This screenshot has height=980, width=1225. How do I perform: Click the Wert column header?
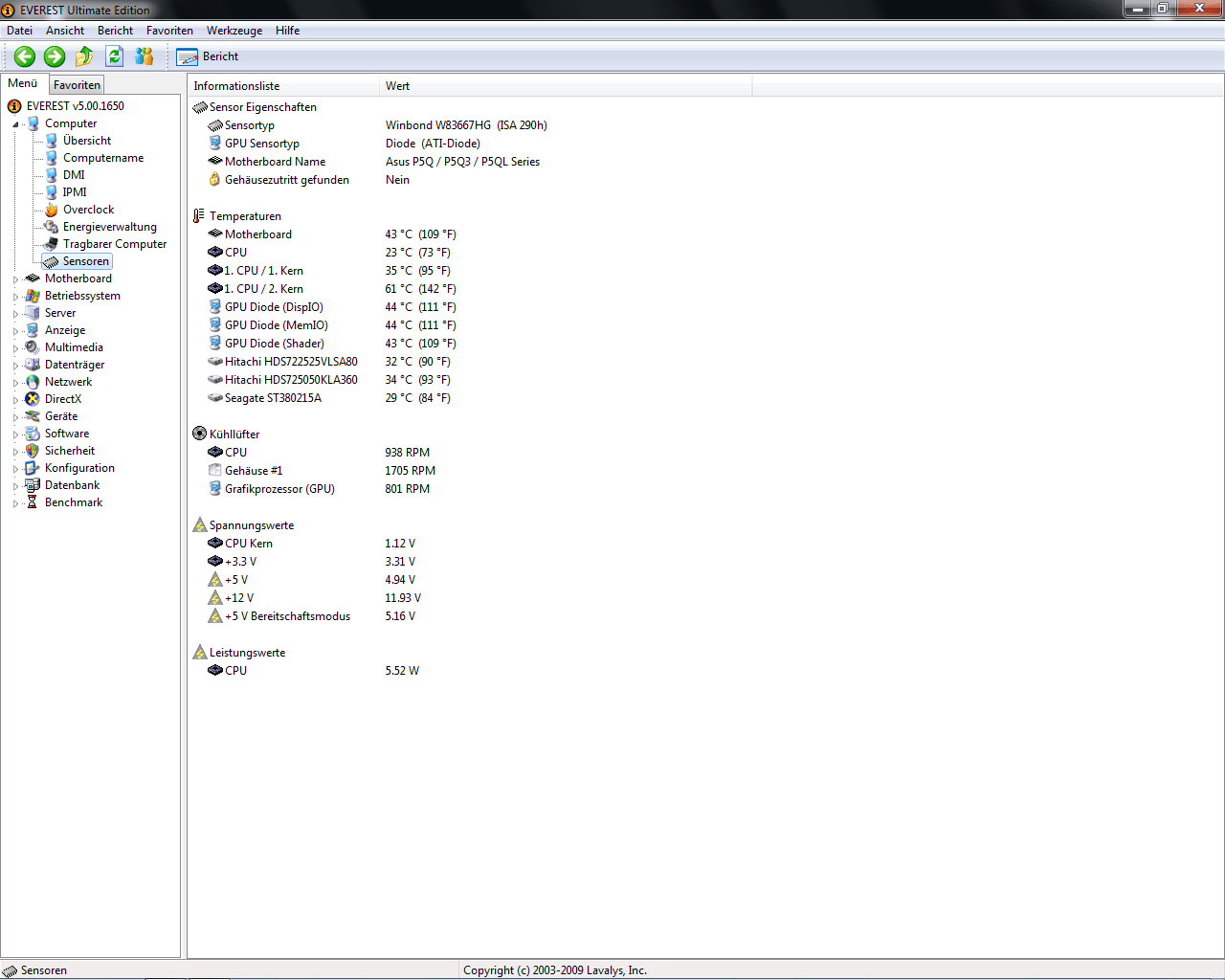pyautogui.click(x=566, y=86)
